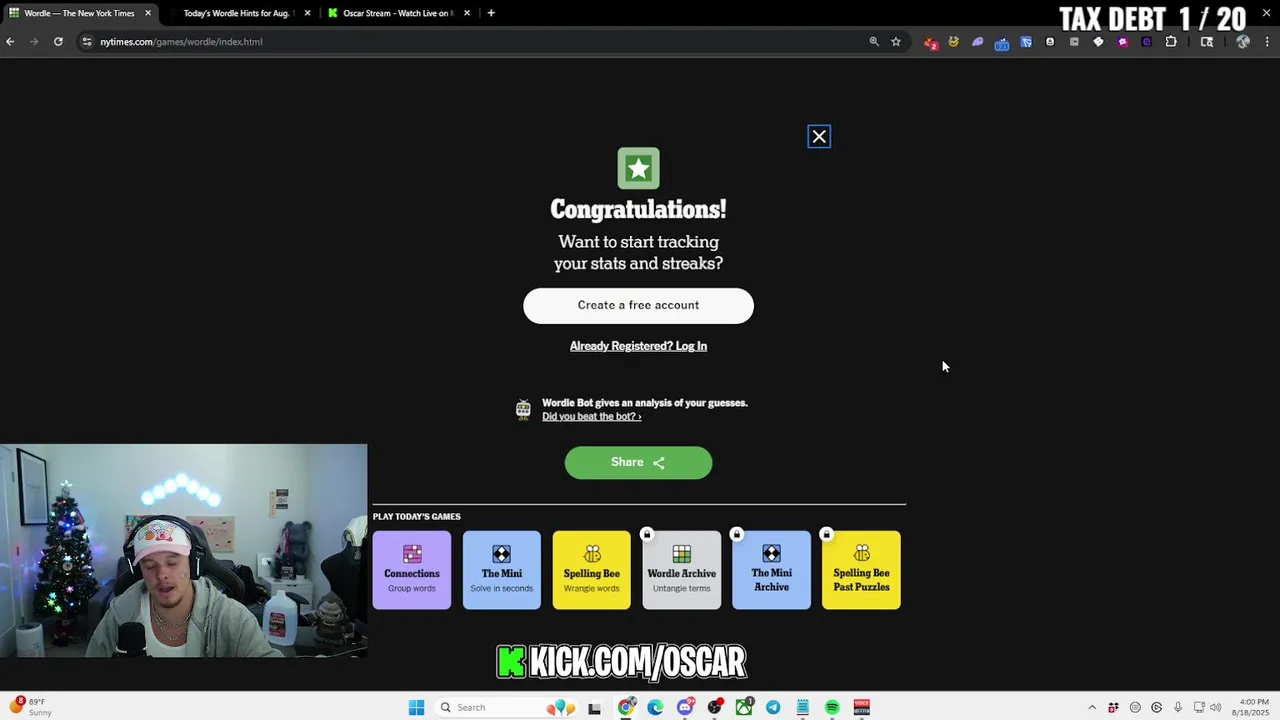This screenshot has height=720, width=1280.
Task: Open Discord from the taskbar
Action: pos(685,708)
